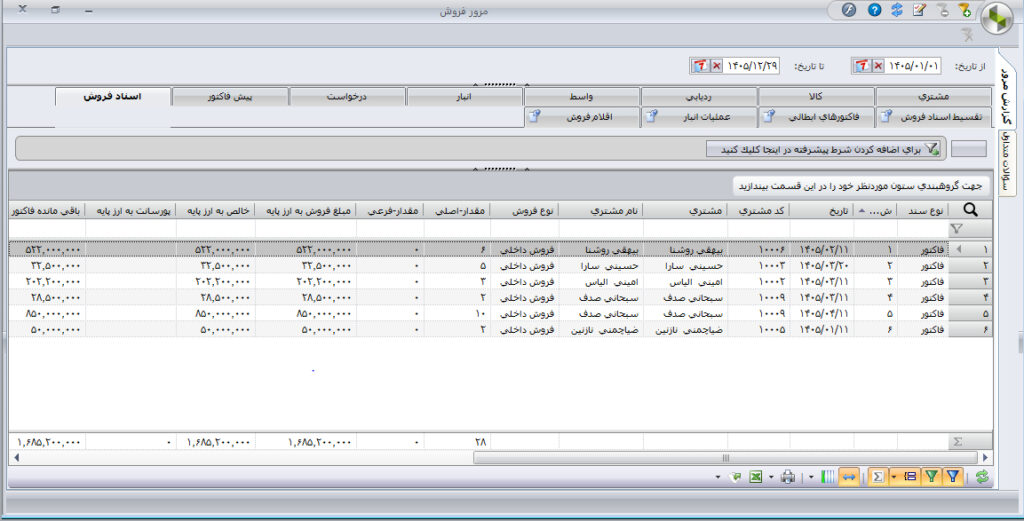Open the سوالات متداول vertical side tab
Viewport: 1024px width, 521px height.
1006,162
